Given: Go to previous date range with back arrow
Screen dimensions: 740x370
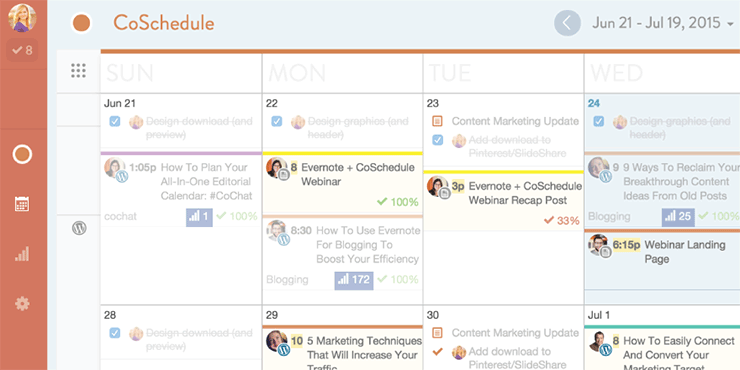Looking at the screenshot, I should 567,23.
